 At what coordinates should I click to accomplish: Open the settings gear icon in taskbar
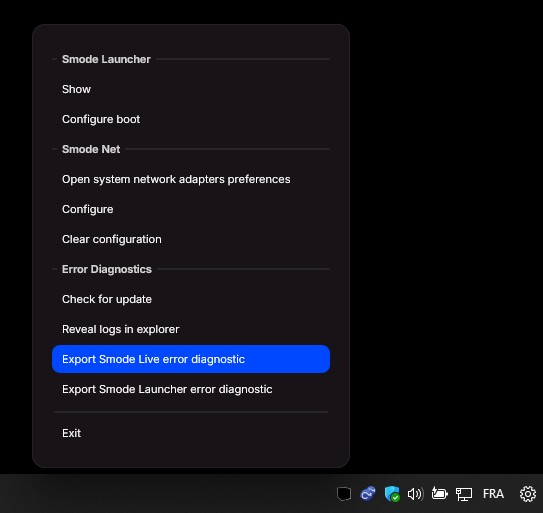528,494
